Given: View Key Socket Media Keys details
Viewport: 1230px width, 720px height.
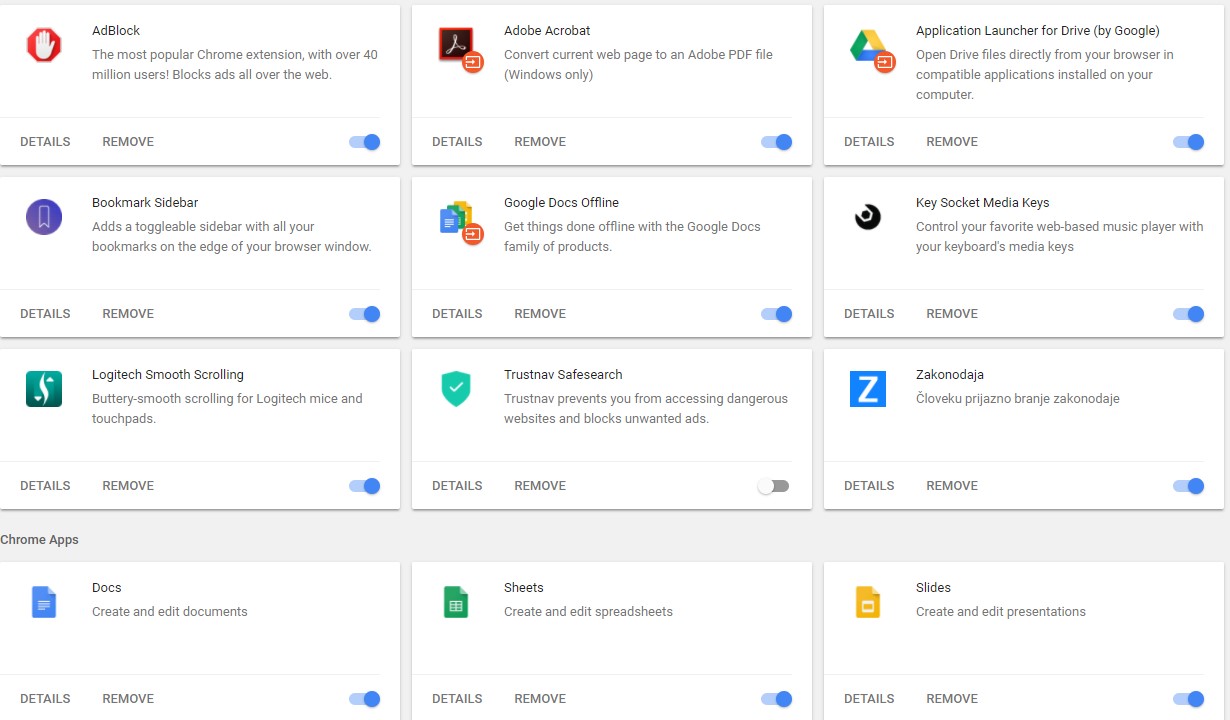Looking at the screenshot, I should 869,314.
